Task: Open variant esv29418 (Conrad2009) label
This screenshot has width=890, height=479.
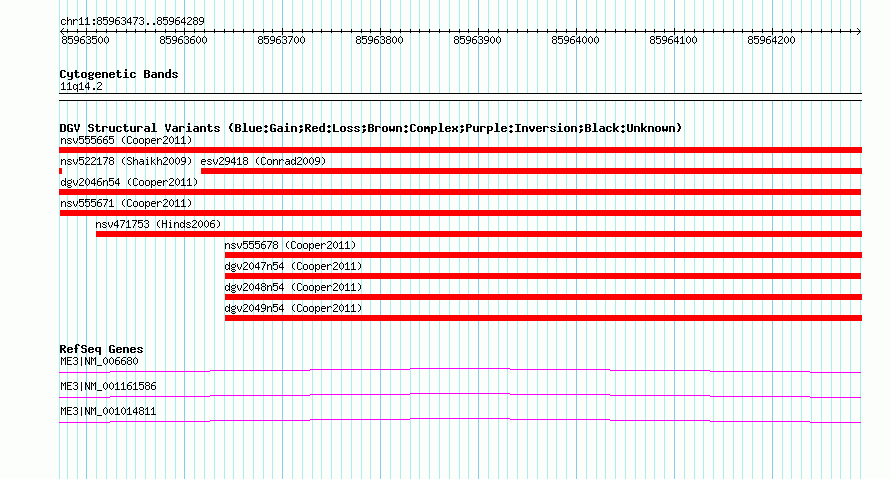Action: pyautogui.click(x=263, y=161)
